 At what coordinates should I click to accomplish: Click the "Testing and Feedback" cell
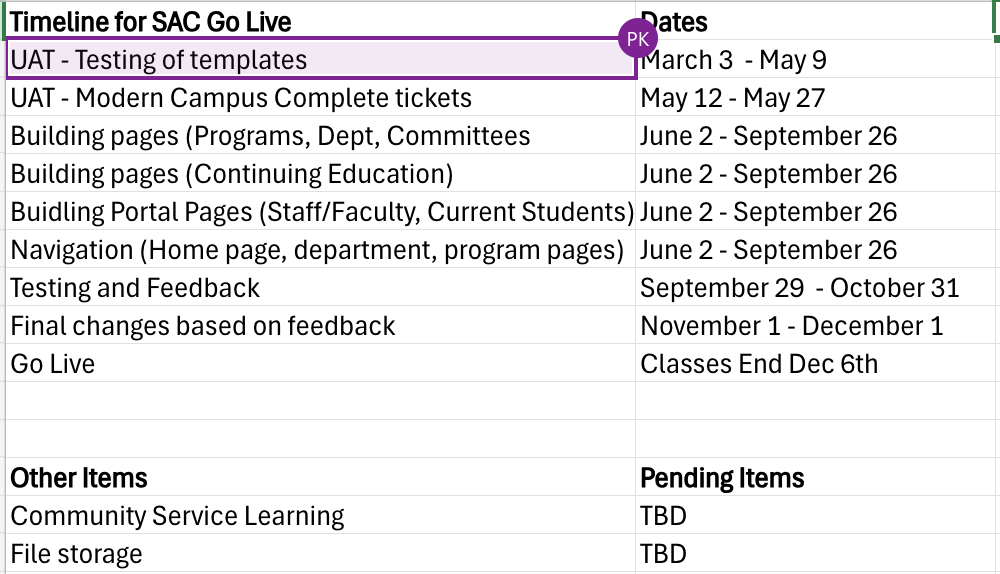[135, 288]
